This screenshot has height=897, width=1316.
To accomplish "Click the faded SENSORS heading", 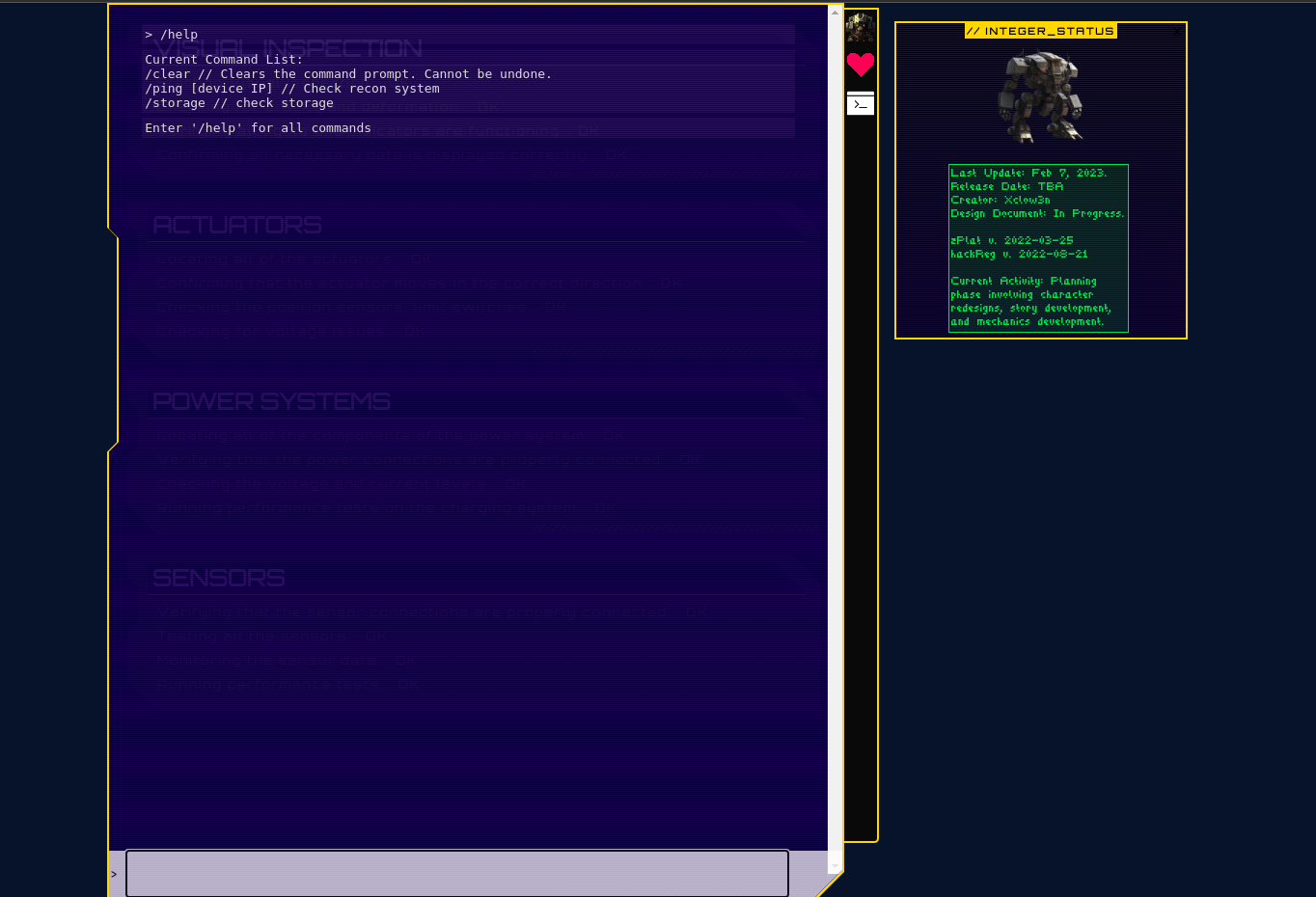I will pos(219,578).
